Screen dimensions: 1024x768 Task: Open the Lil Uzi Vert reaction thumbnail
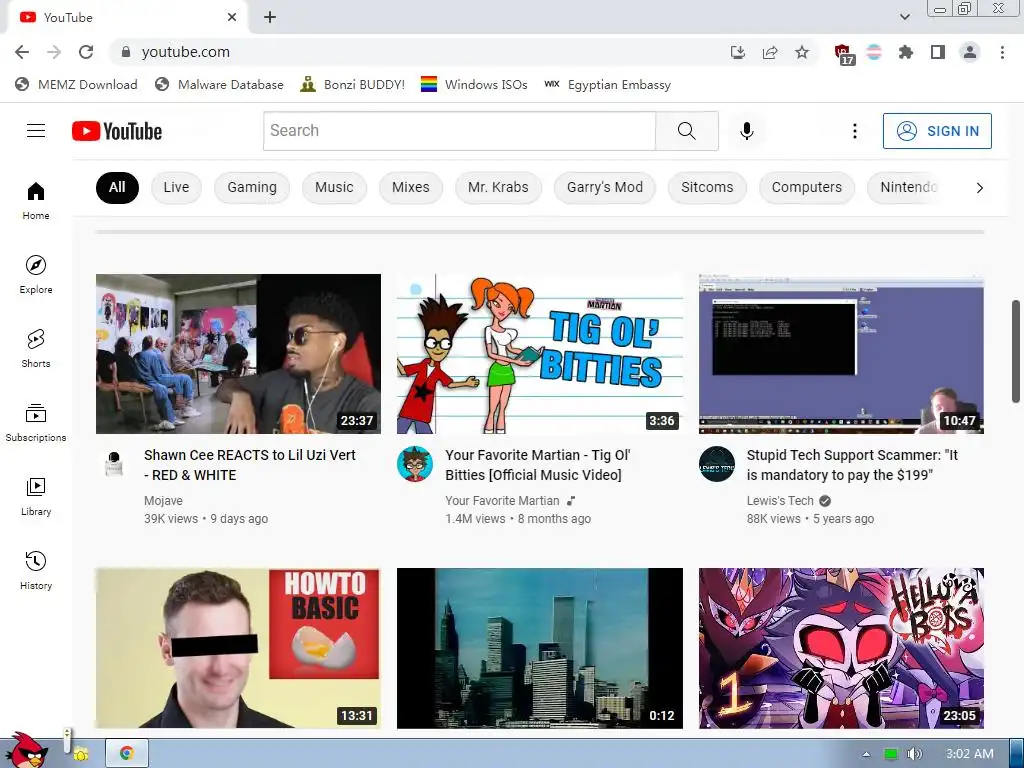pos(238,354)
